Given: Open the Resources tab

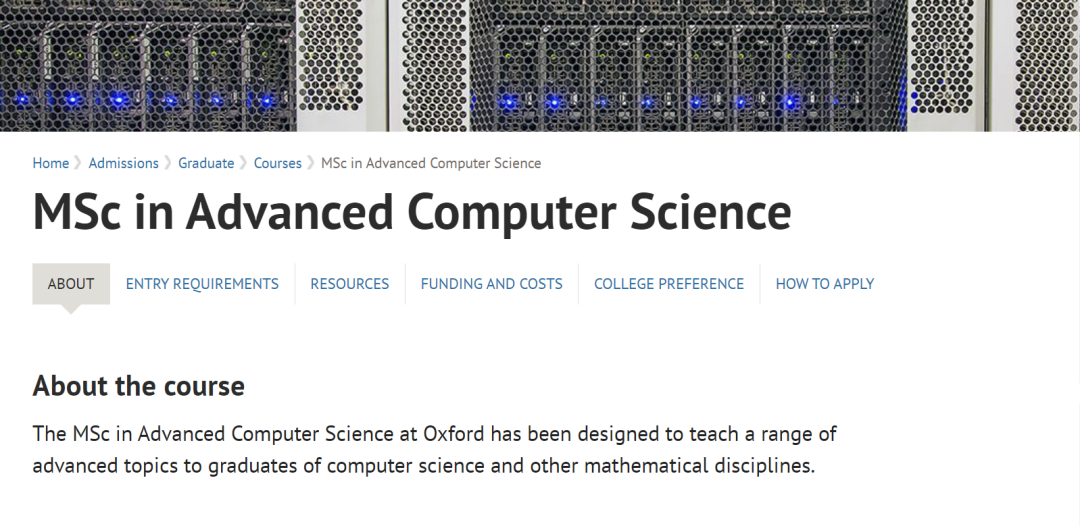Looking at the screenshot, I should [x=350, y=284].
